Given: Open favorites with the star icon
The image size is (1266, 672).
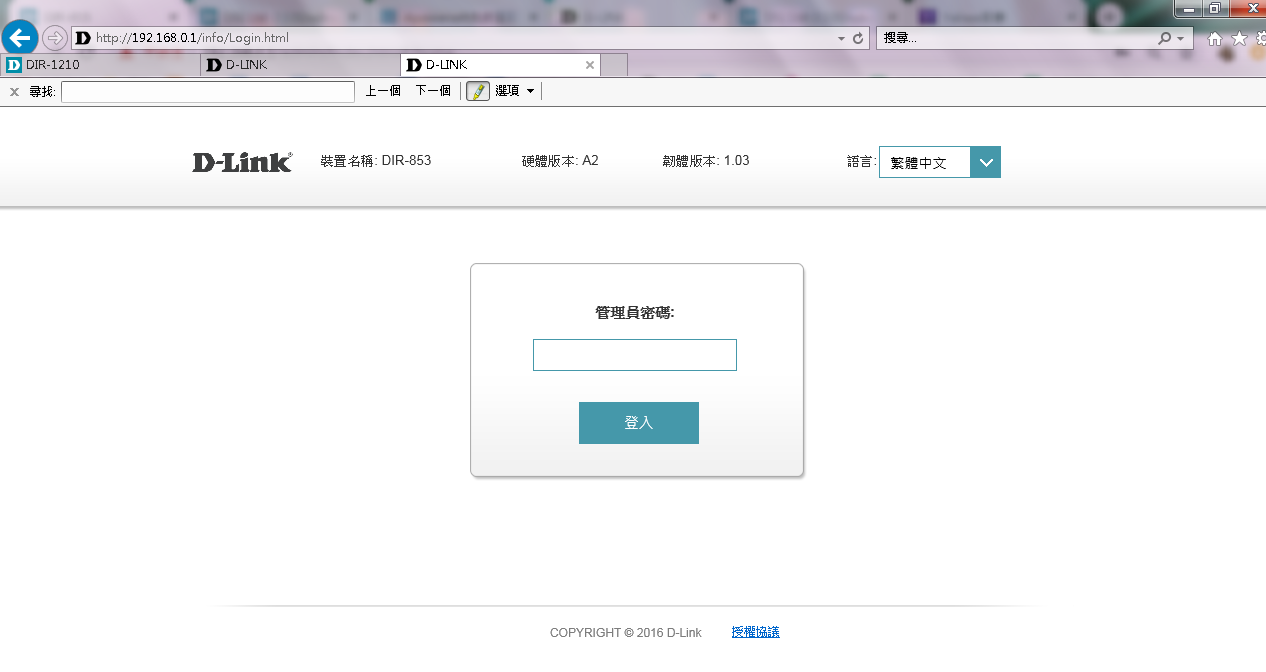Looking at the screenshot, I should (1239, 38).
